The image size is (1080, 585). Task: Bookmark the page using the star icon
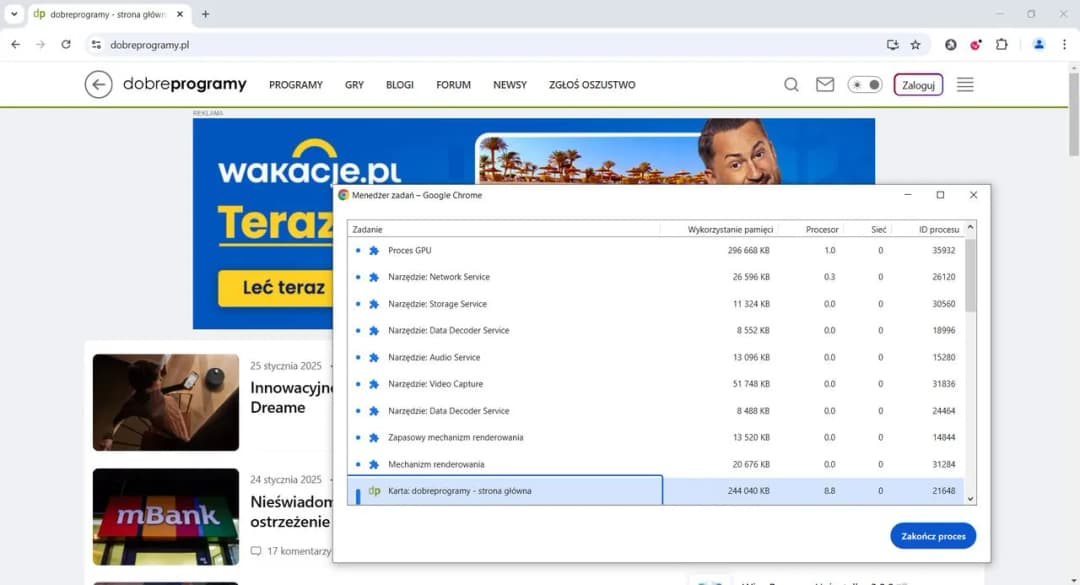[915, 45]
